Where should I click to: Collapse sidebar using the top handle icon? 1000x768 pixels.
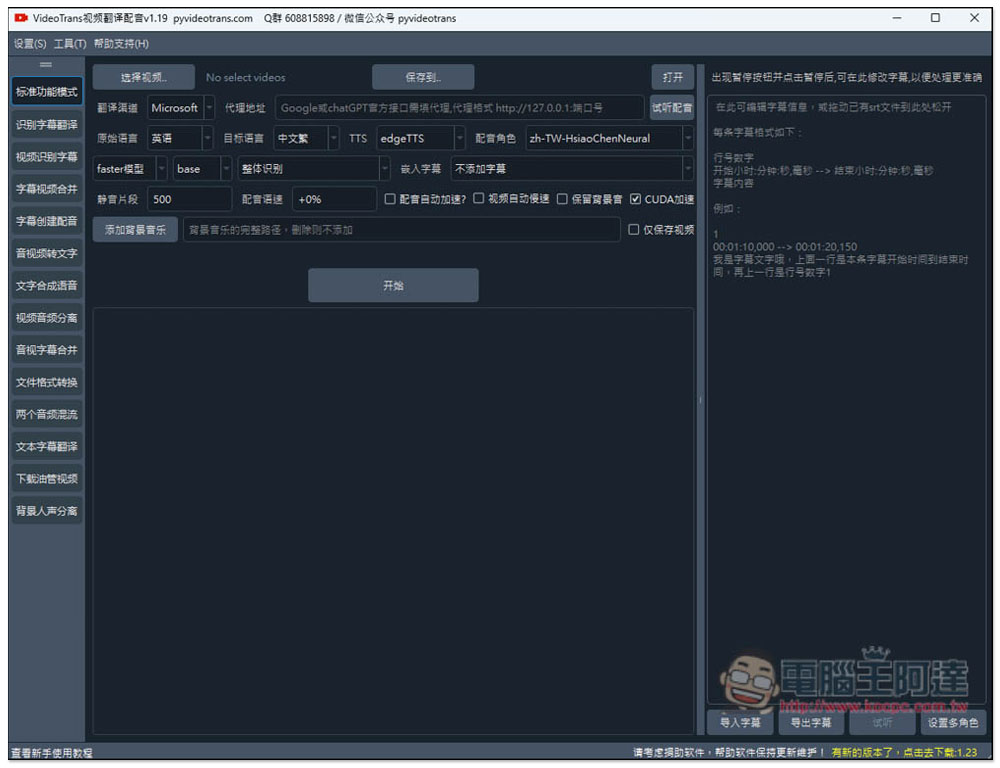coord(46,64)
